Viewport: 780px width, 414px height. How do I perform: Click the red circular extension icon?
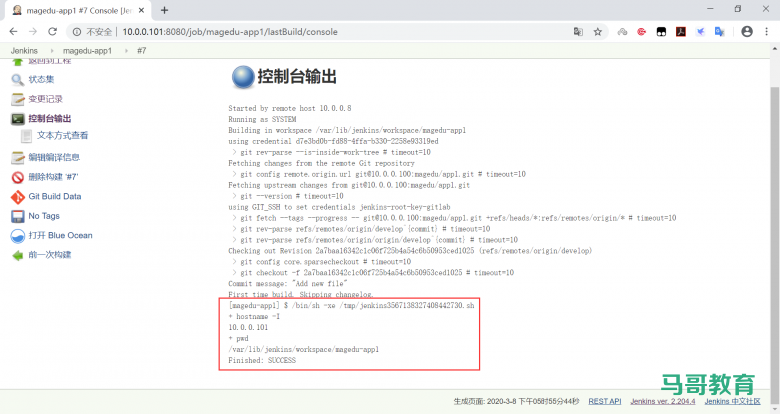(x=642, y=32)
